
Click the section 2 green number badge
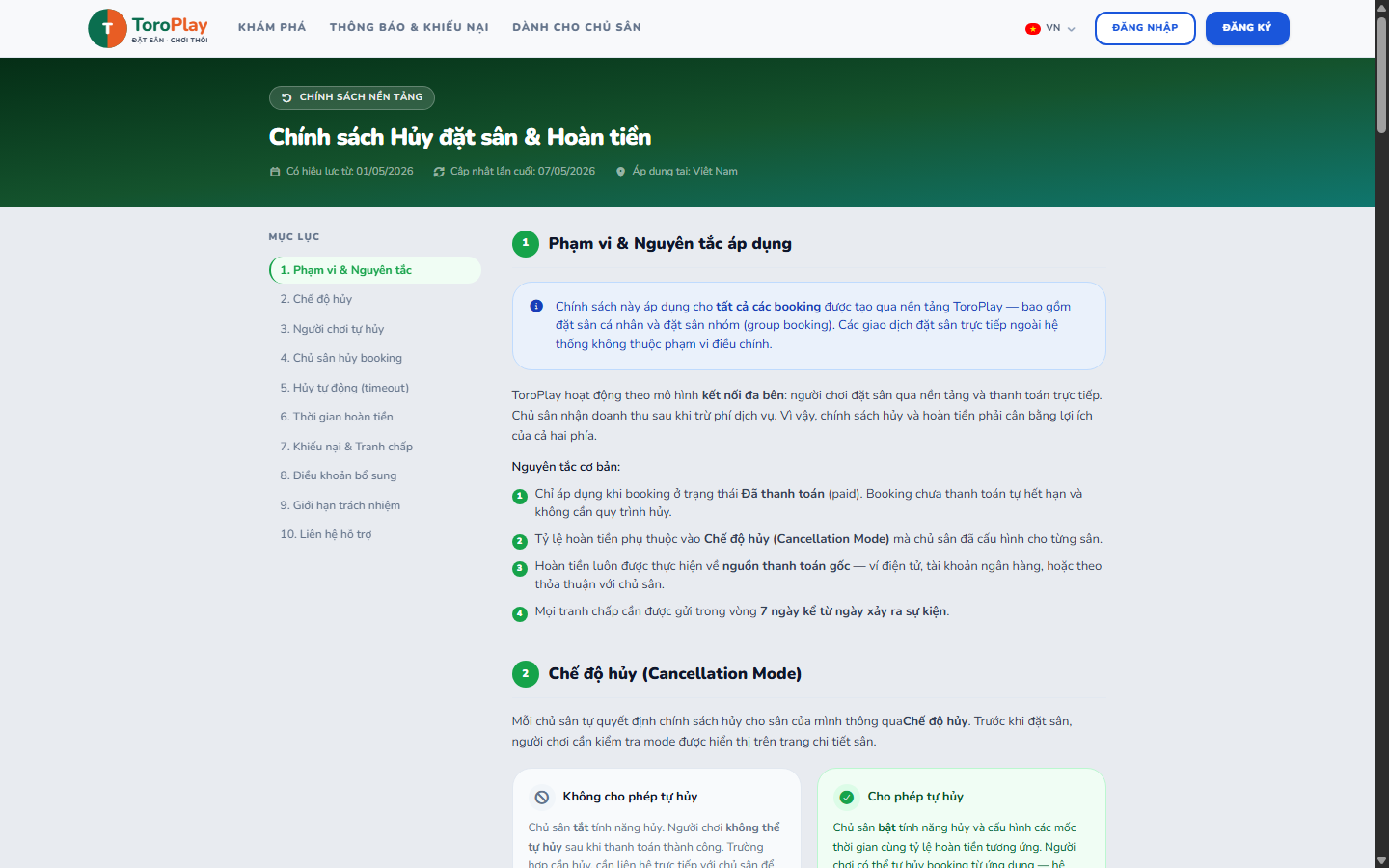tap(526, 674)
